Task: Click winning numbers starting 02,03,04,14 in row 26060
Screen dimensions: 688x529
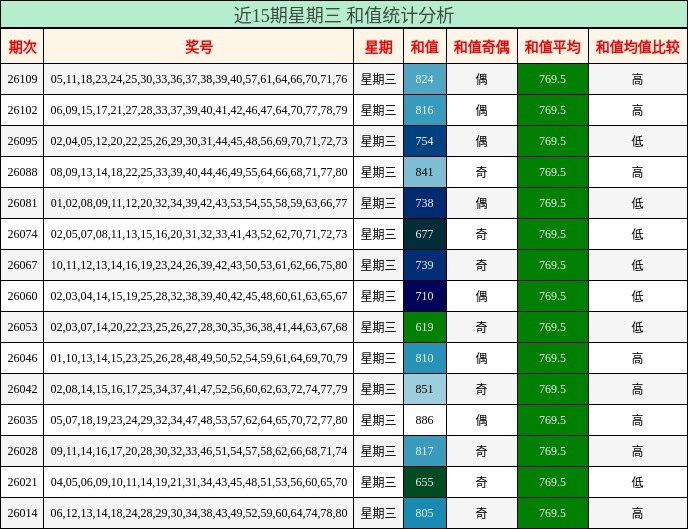Action: (x=199, y=296)
